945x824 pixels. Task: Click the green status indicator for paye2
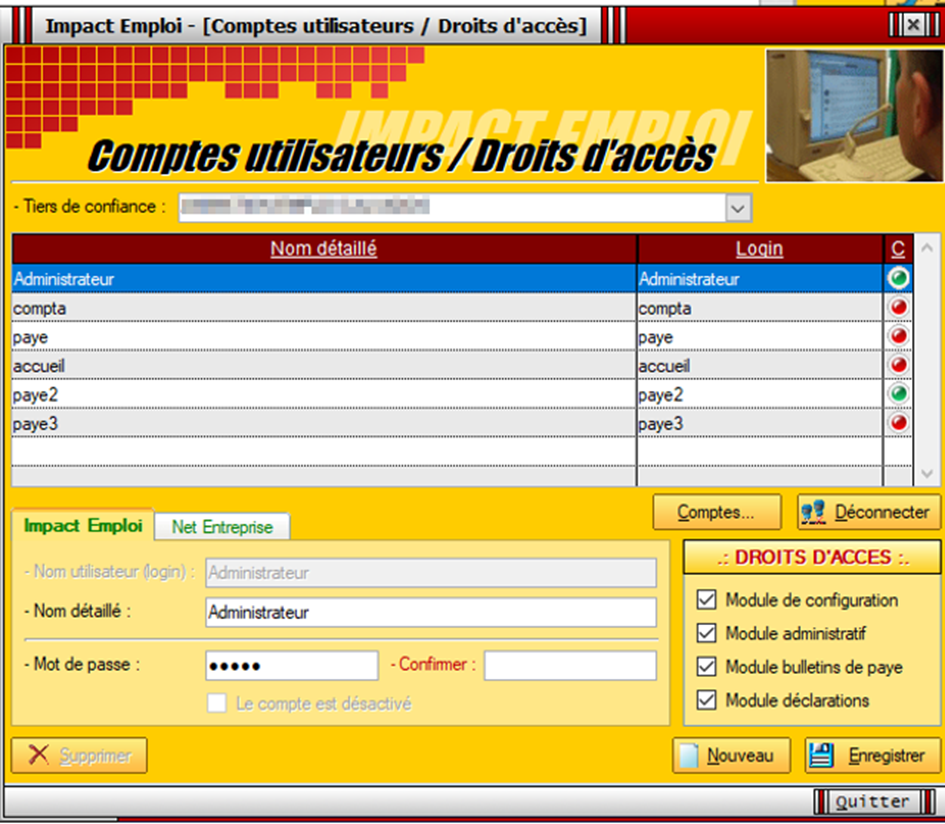click(x=898, y=394)
